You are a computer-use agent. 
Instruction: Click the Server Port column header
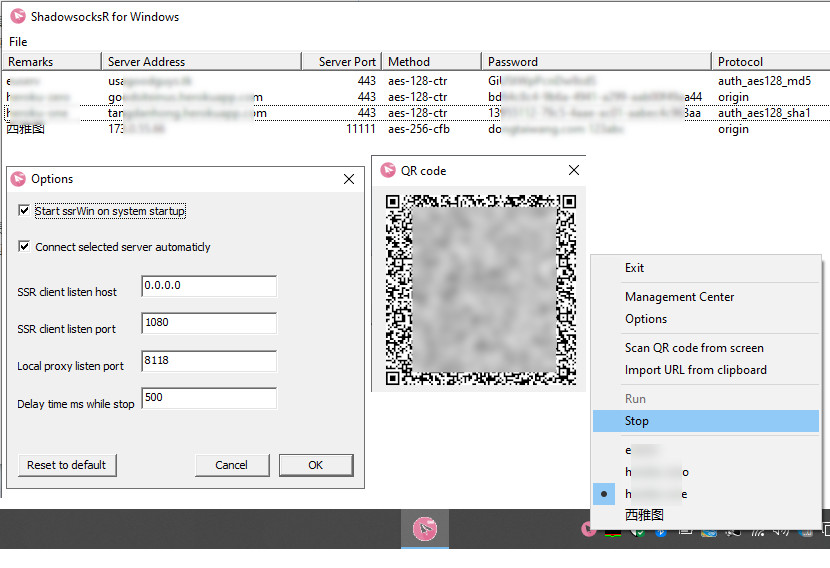341,62
